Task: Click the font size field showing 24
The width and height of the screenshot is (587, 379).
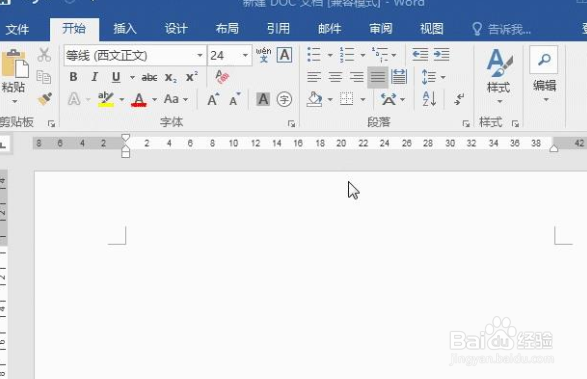Action: pos(225,55)
